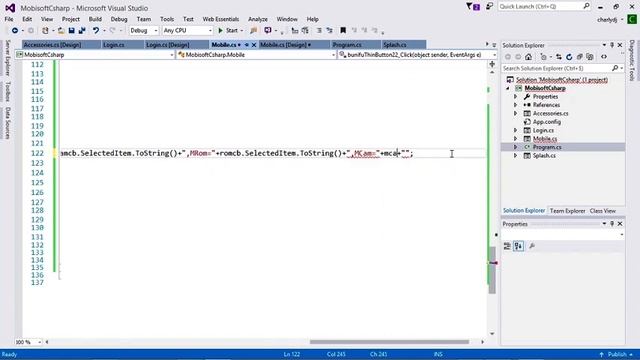Close the Mobile.cs editor tab
This screenshot has width=640, height=360.
253,45
